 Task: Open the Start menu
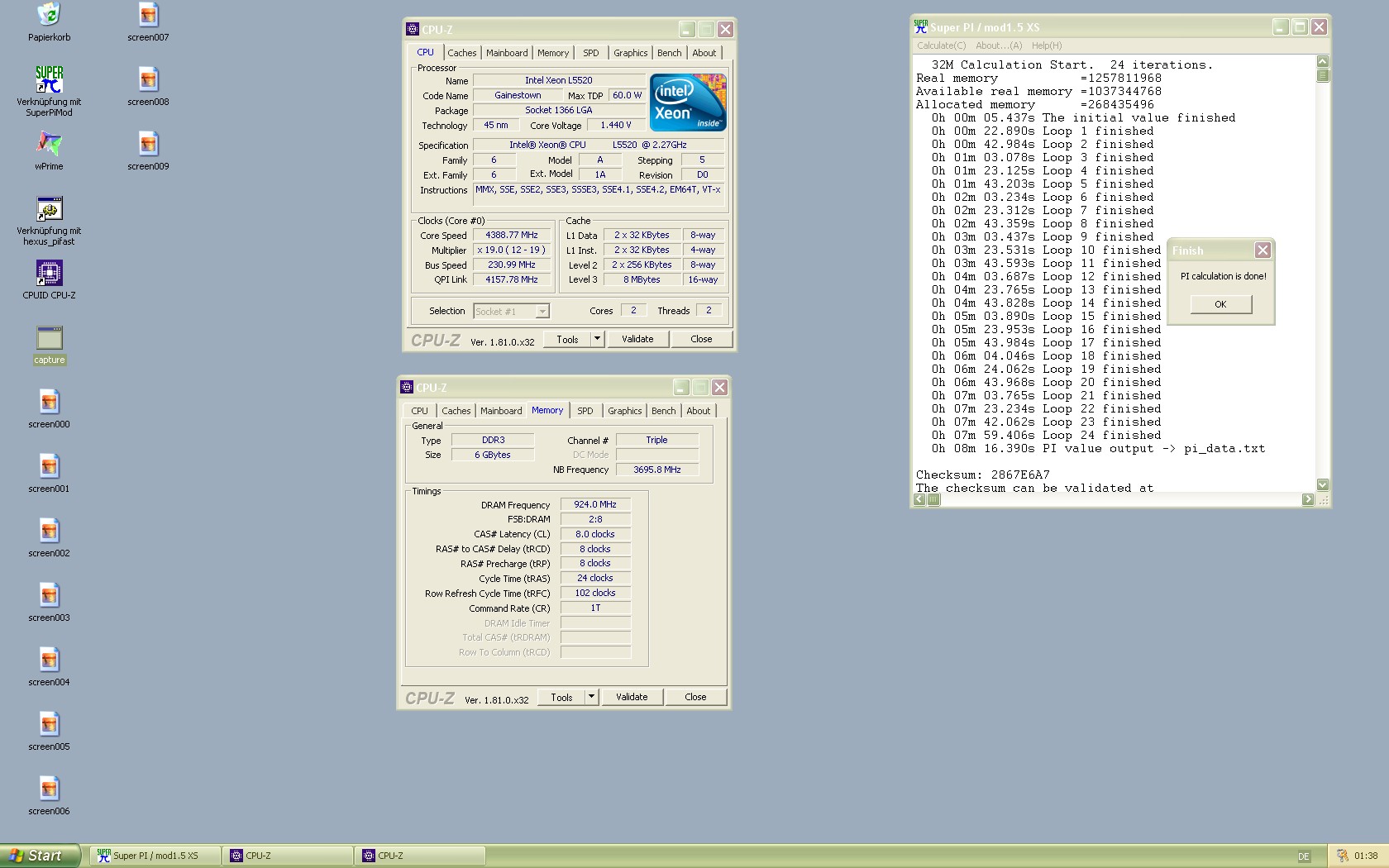[x=41, y=856]
